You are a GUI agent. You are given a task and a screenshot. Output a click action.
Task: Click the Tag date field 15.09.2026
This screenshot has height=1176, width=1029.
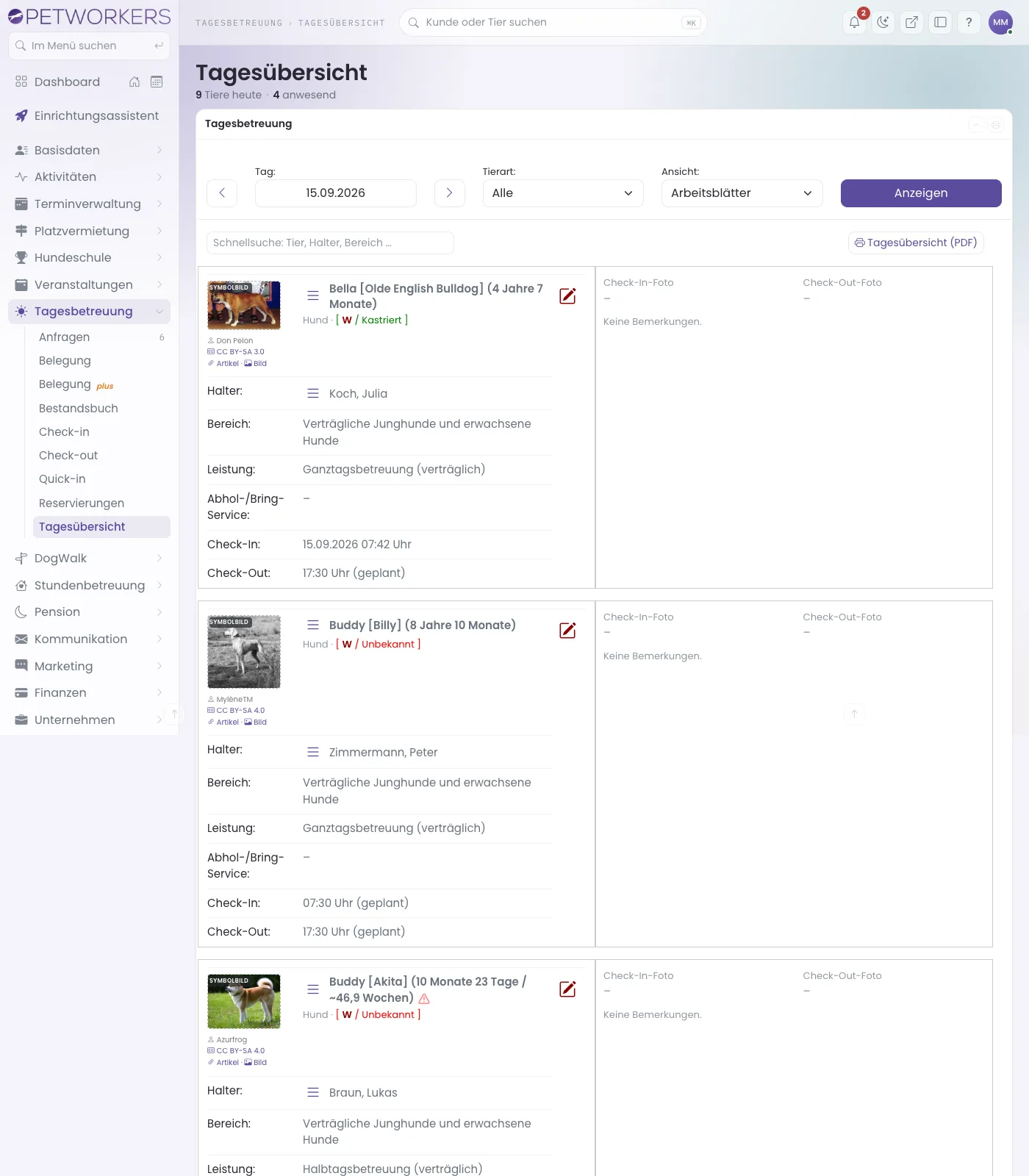(x=335, y=193)
